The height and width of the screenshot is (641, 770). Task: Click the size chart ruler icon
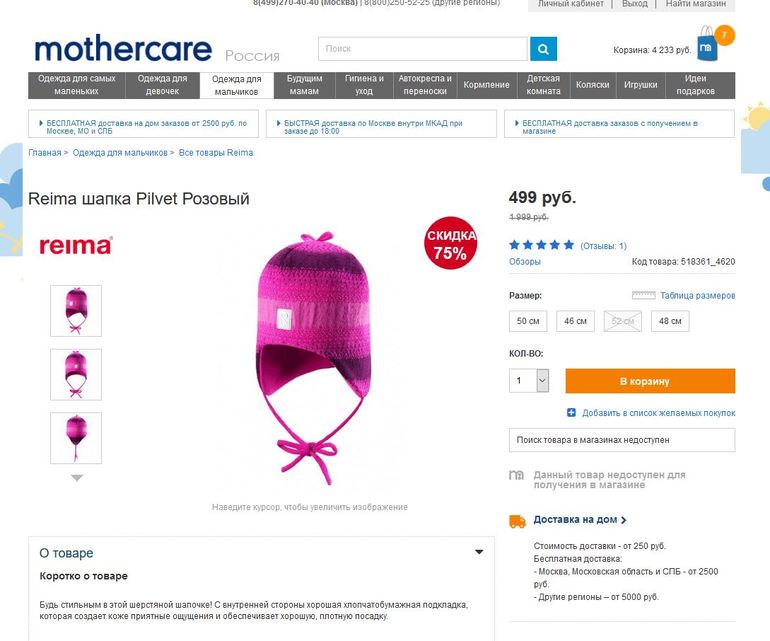643,295
